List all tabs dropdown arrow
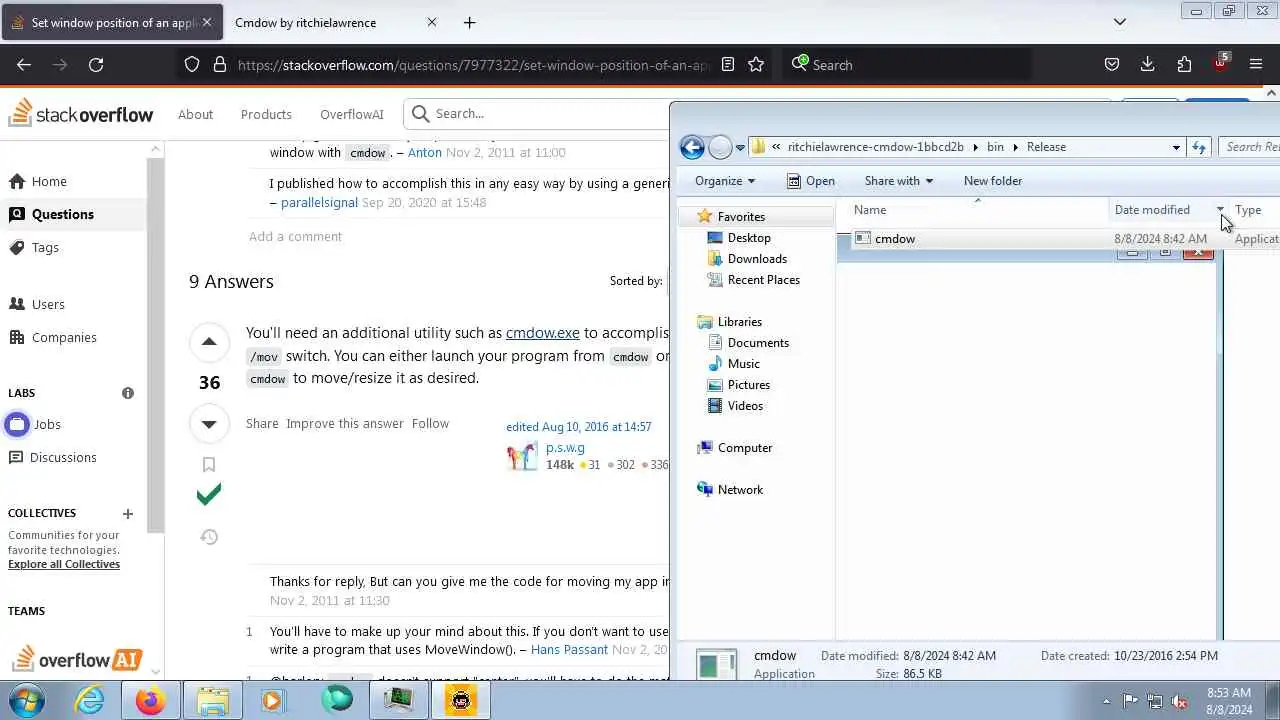Viewport: 1280px width, 720px height. [x=1120, y=22]
